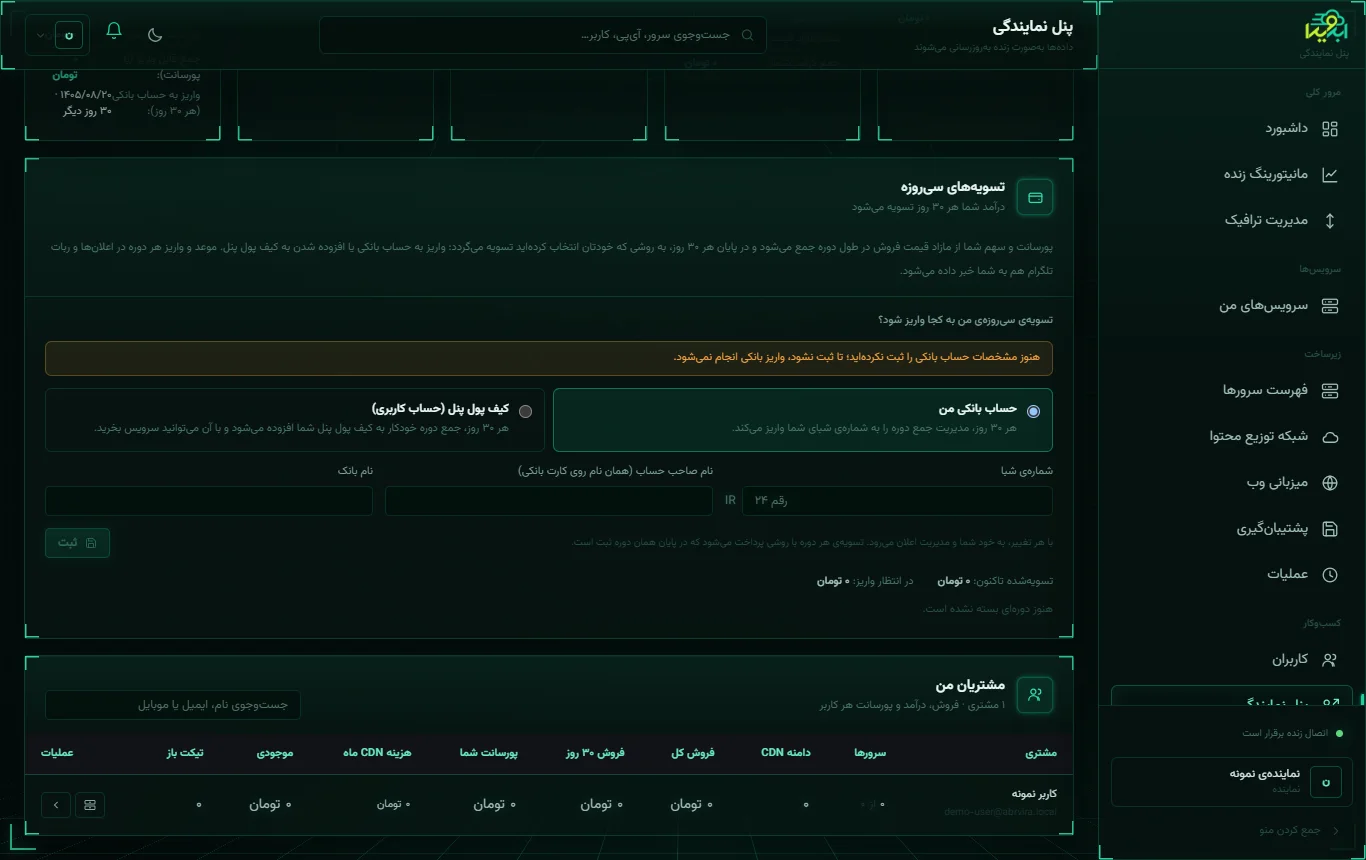Click the people icon beside مشتریان من
The width and height of the screenshot is (1366, 860).
(1034, 695)
